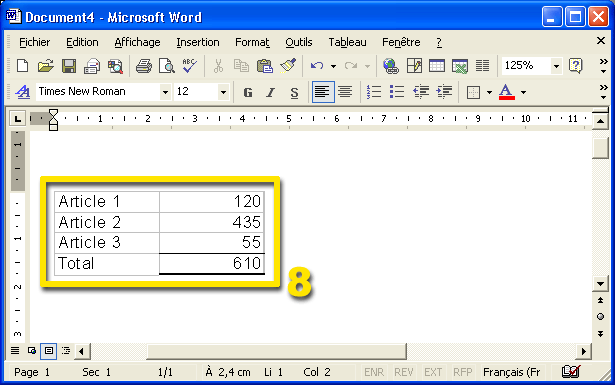
Task: Toggle align left
Action: pos(323,92)
